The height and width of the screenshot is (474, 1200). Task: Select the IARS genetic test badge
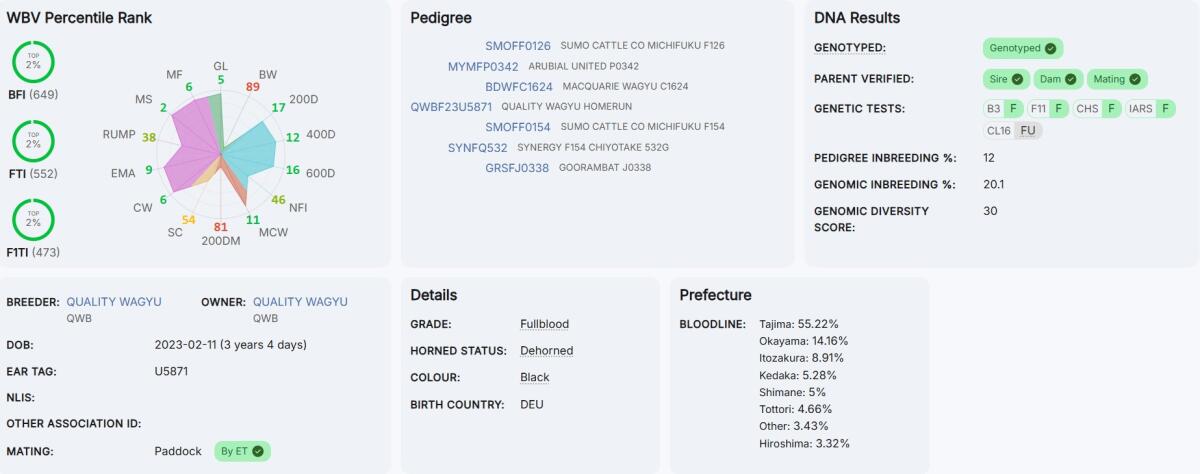pyautogui.click(x=1149, y=108)
